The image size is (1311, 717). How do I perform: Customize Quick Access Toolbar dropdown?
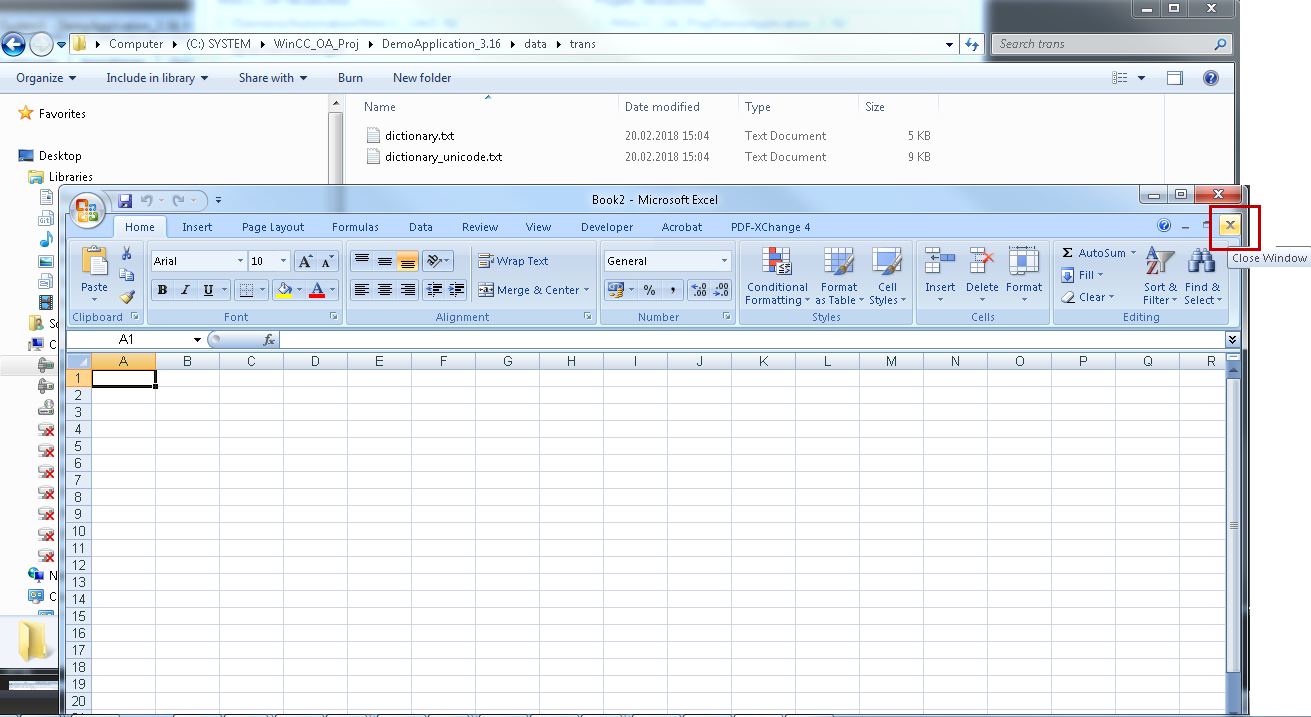pos(219,200)
